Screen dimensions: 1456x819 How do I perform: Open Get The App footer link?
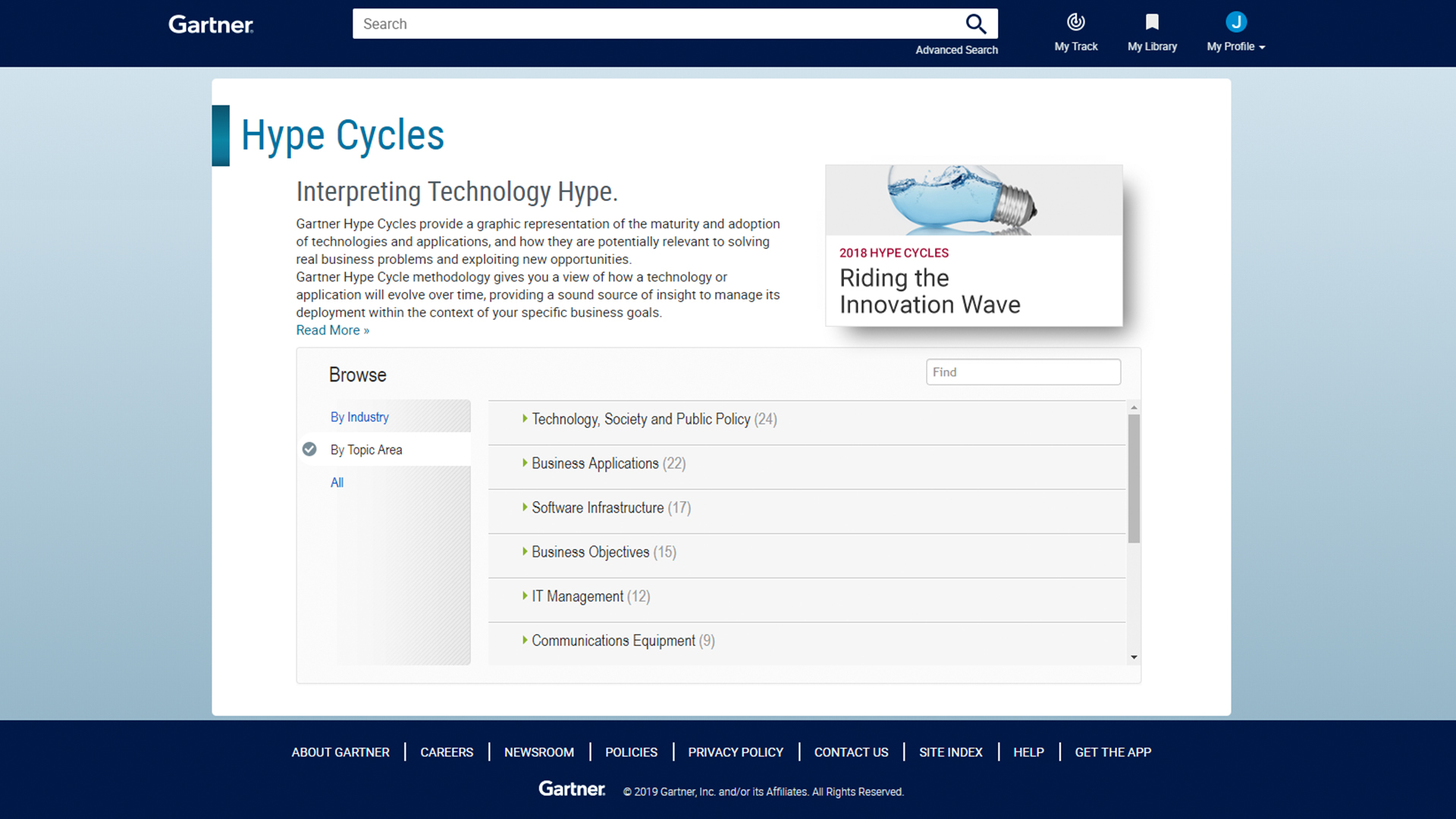1112,752
